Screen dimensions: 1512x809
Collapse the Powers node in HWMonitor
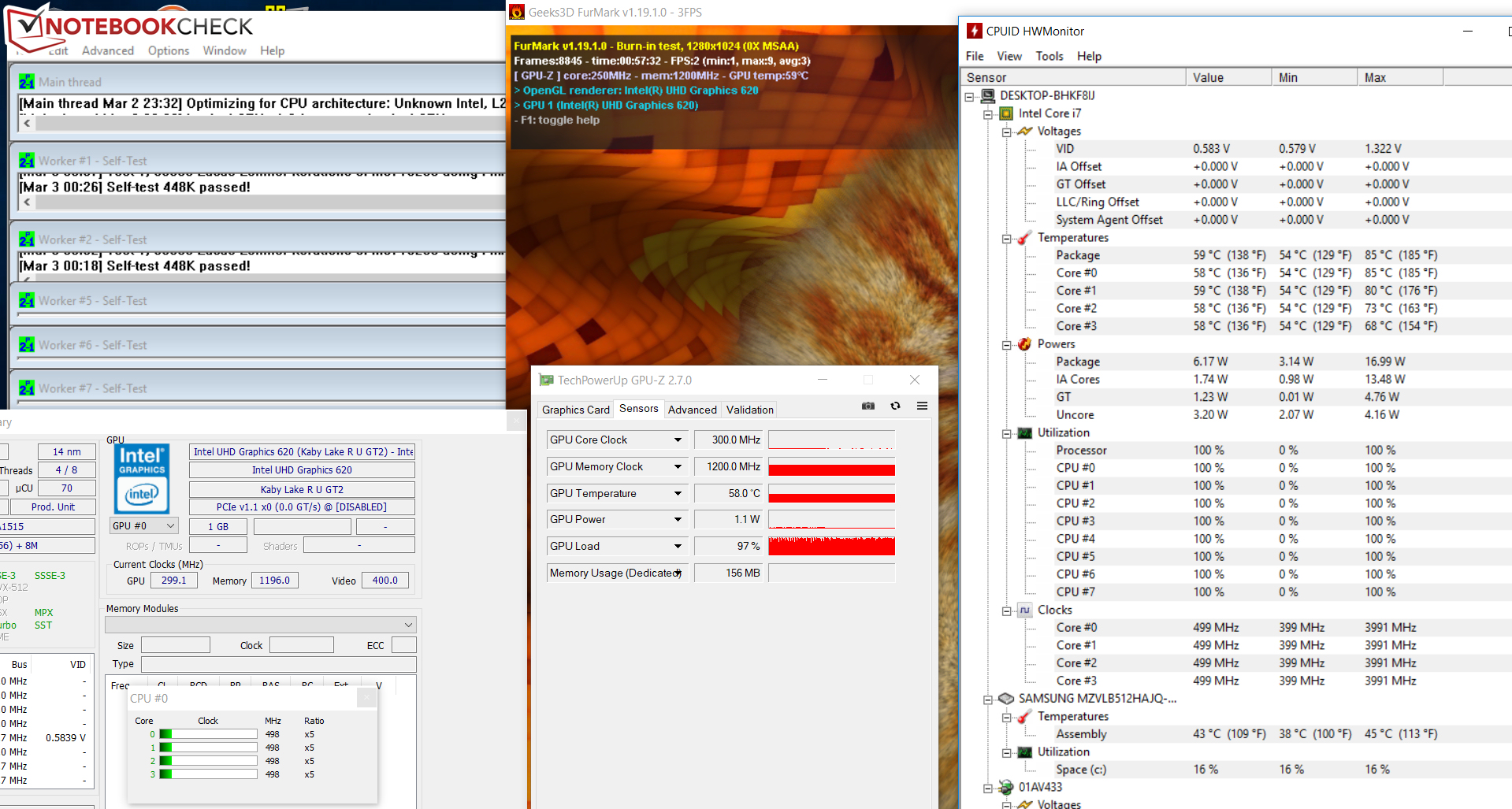pos(1007,345)
